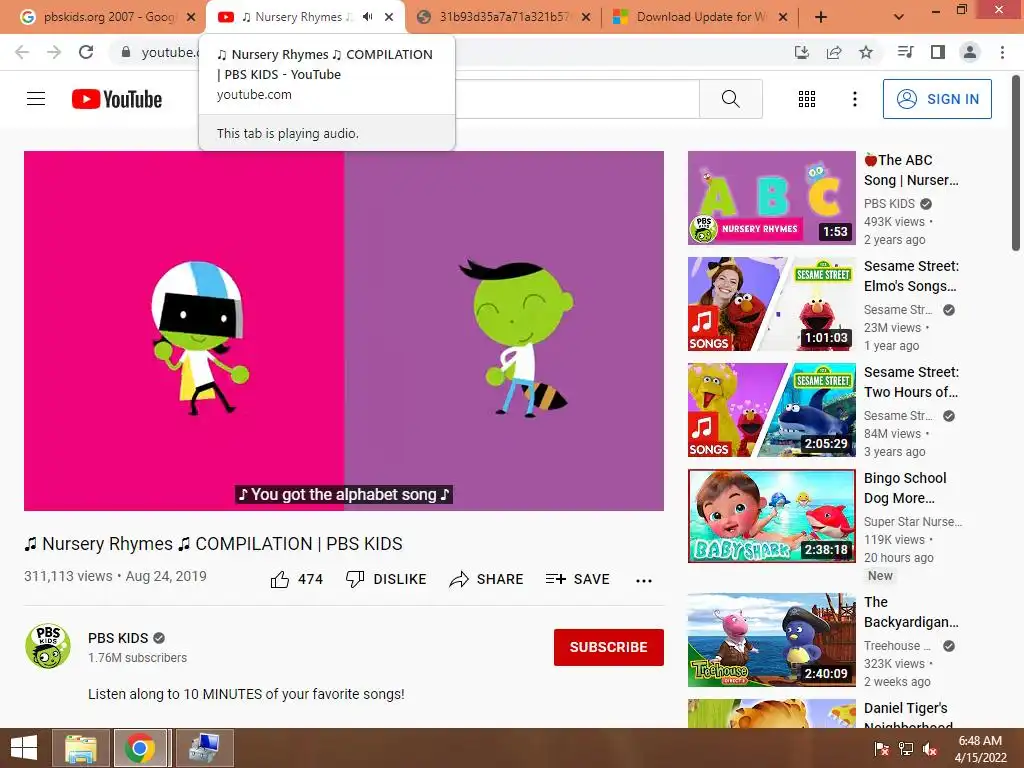Open the Chrome profile icon
Image resolution: width=1024 pixels, height=768 pixels.
point(970,52)
